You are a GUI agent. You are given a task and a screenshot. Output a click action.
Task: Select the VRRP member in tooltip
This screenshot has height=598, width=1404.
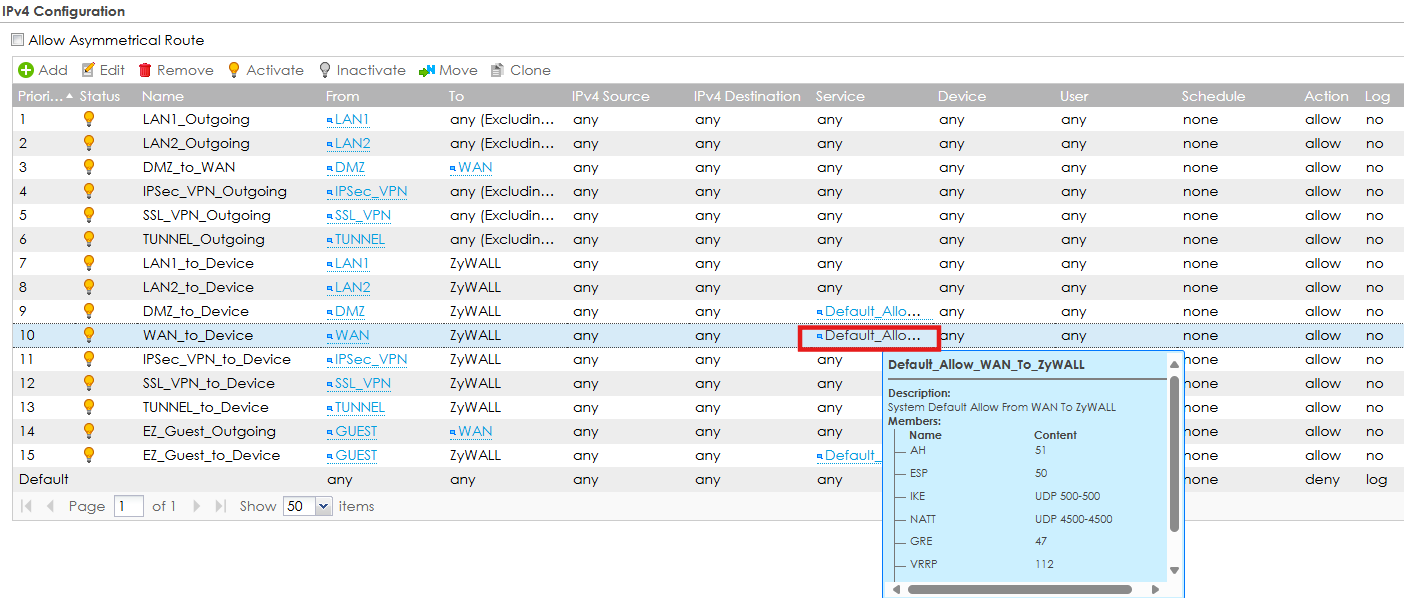point(925,564)
